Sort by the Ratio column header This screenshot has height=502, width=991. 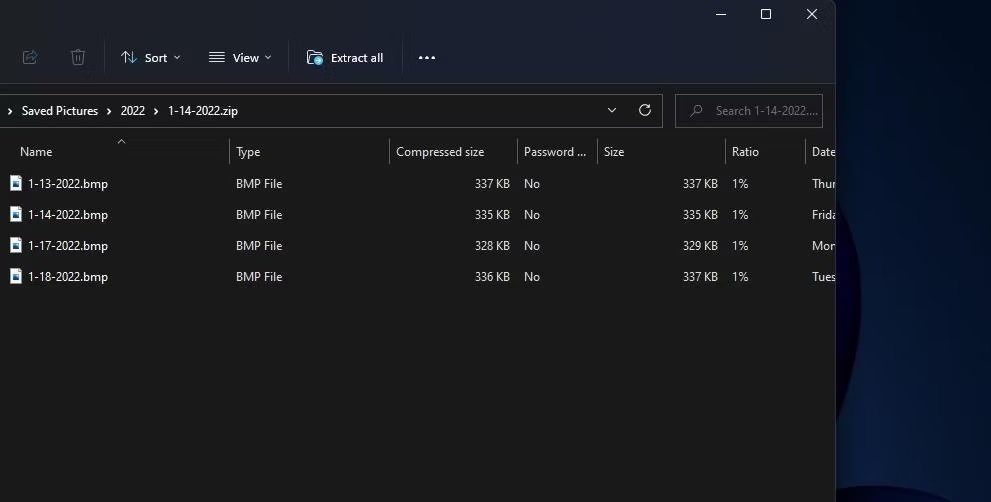click(745, 152)
